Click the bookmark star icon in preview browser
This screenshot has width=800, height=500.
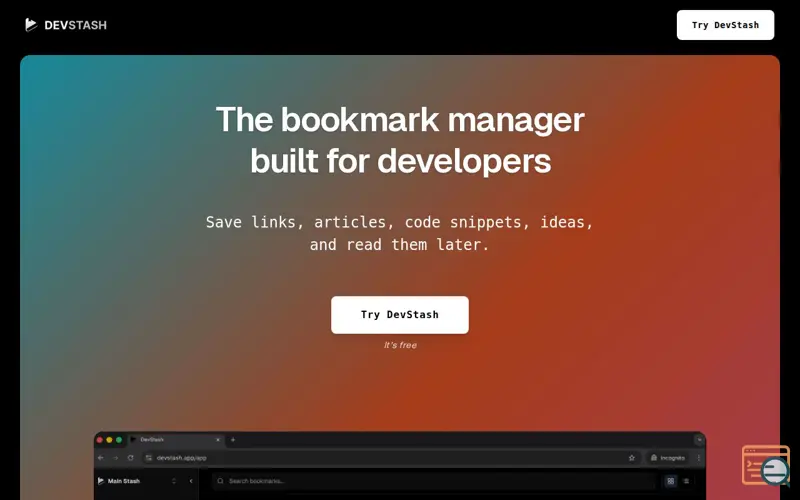click(x=632, y=458)
